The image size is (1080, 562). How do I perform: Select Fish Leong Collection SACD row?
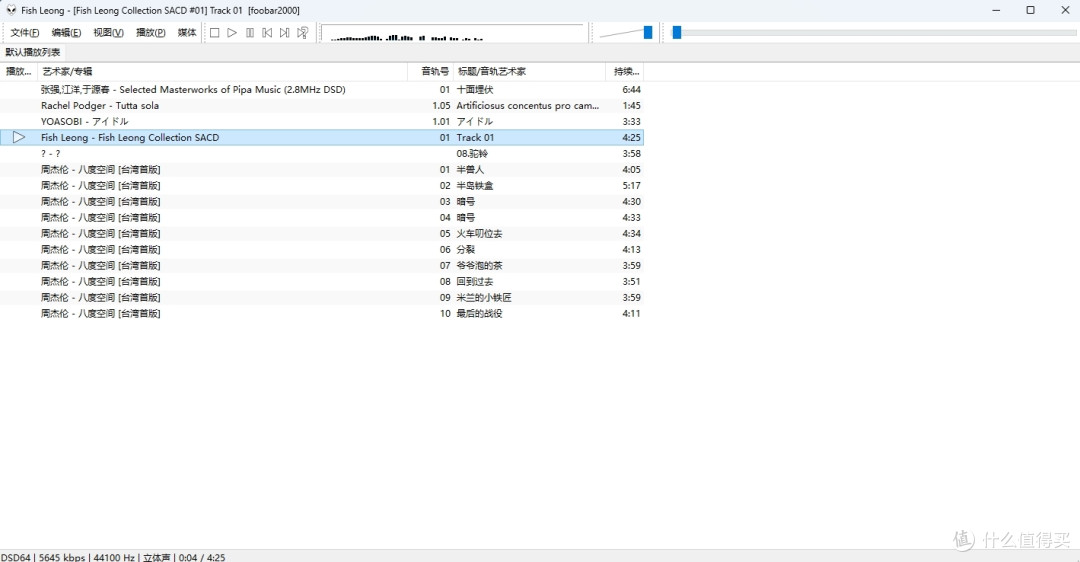click(x=322, y=138)
